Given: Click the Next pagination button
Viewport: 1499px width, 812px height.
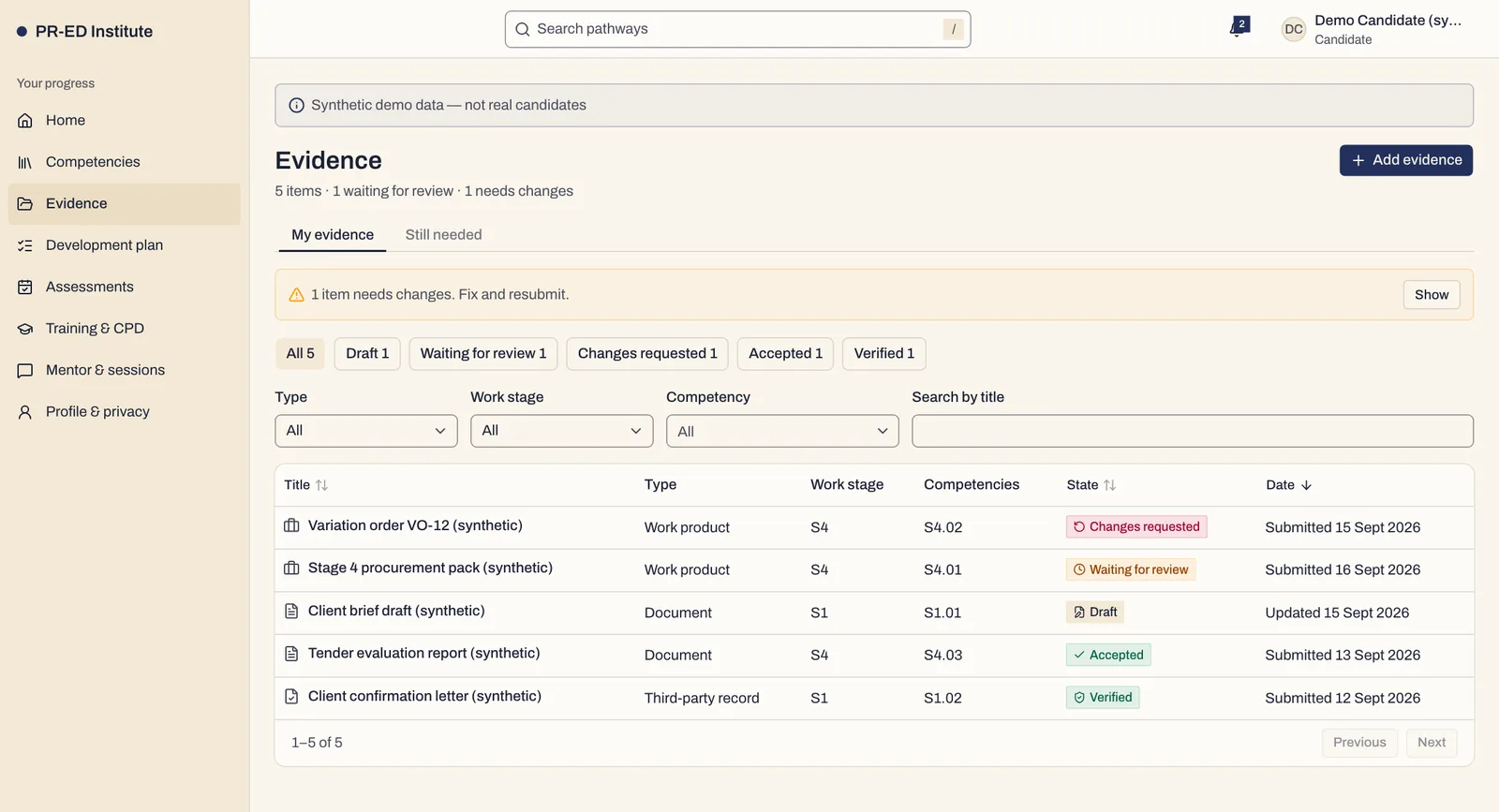Looking at the screenshot, I should point(1432,743).
